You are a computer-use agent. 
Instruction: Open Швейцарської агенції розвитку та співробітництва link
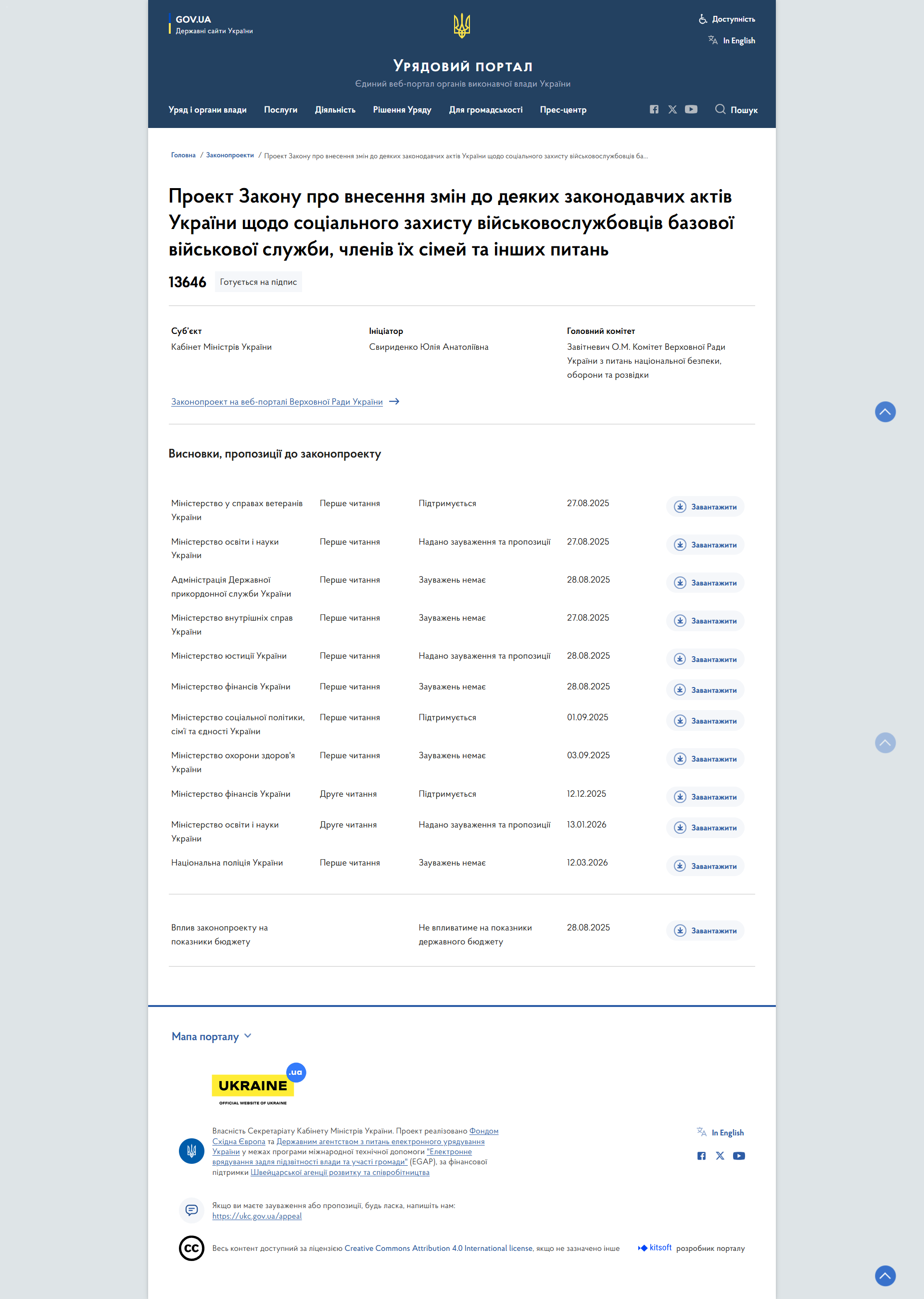click(x=340, y=1172)
